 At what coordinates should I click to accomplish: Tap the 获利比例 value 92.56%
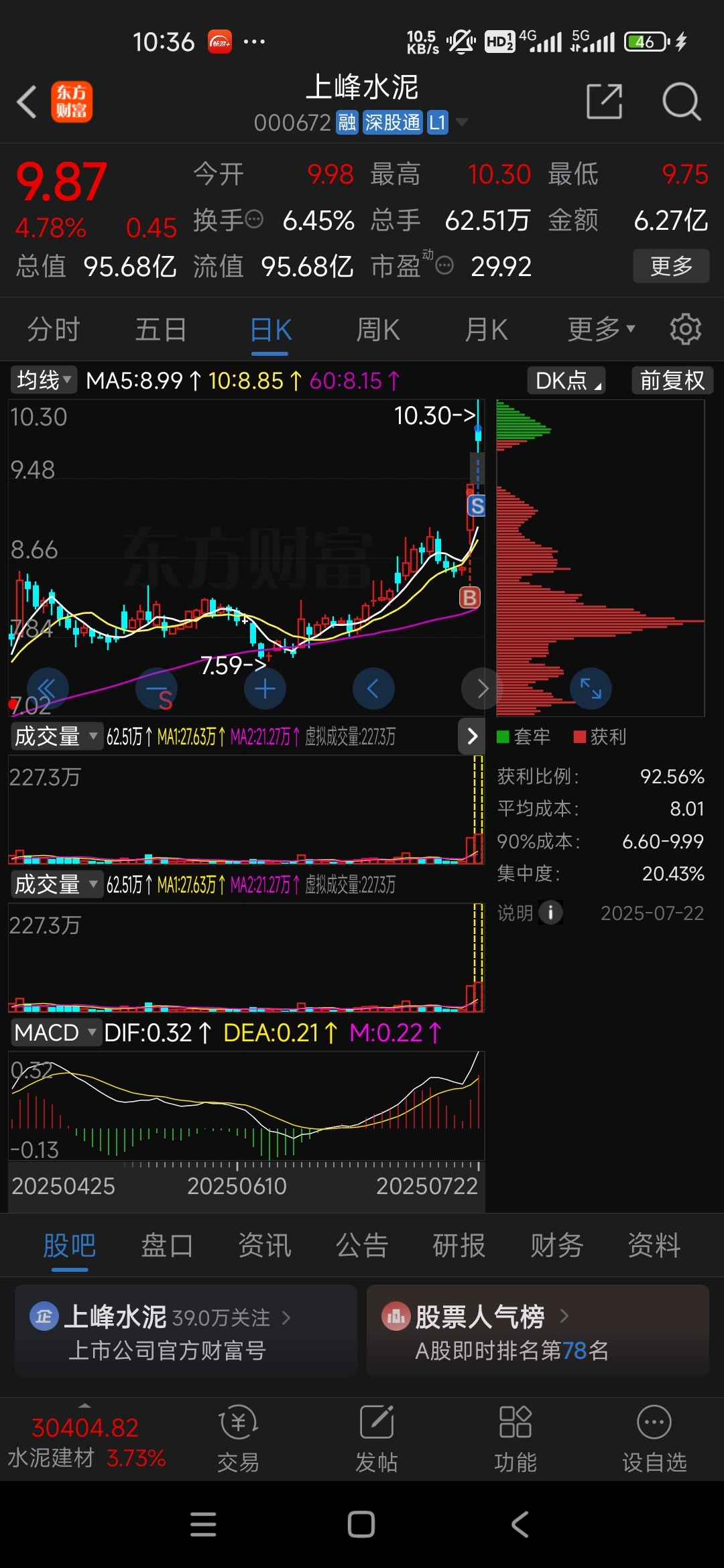672,776
